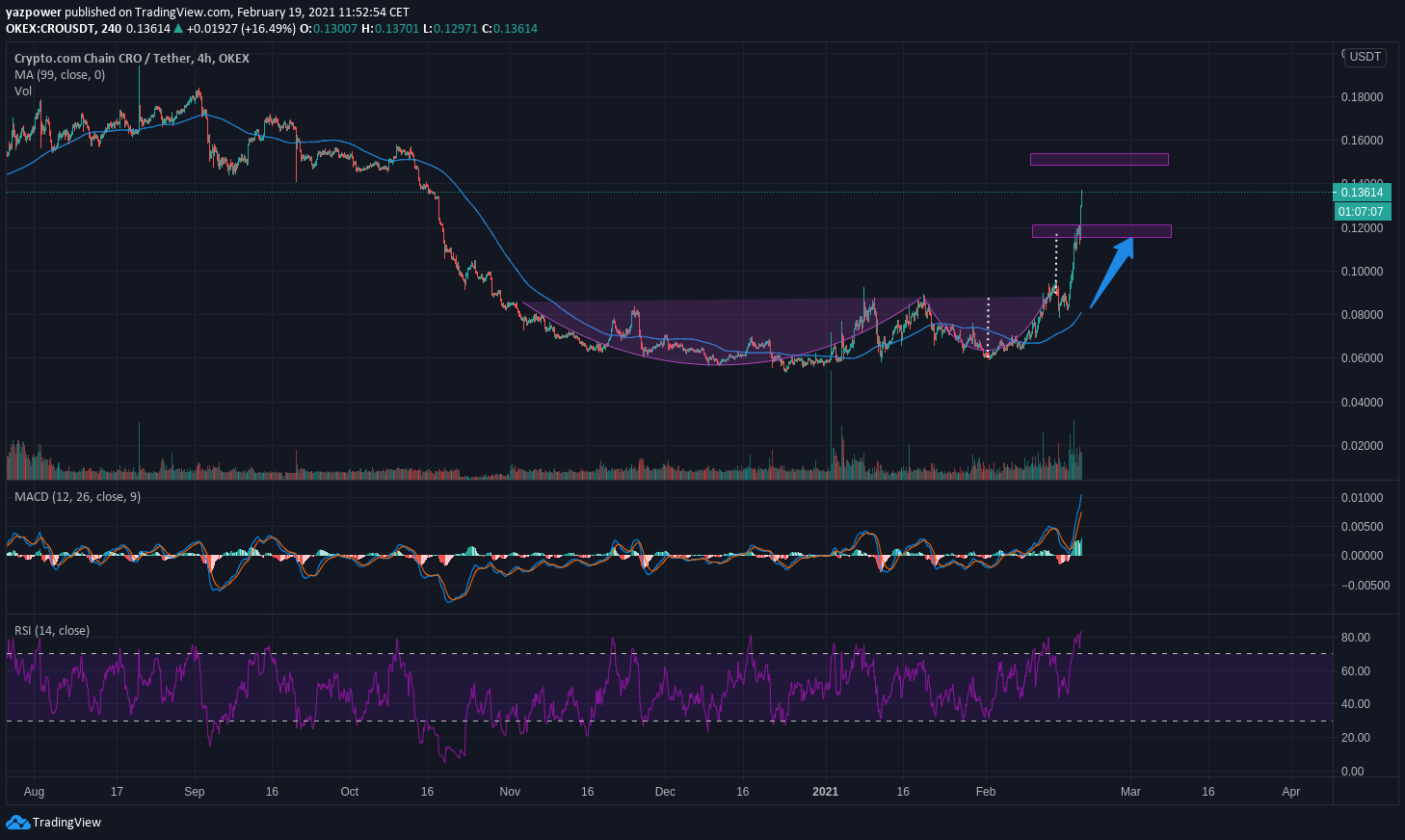The image size is (1405, 840).
Task: Click the 0.08000 price axis label
Action: pyautogui.click(x=1362, y=314)
